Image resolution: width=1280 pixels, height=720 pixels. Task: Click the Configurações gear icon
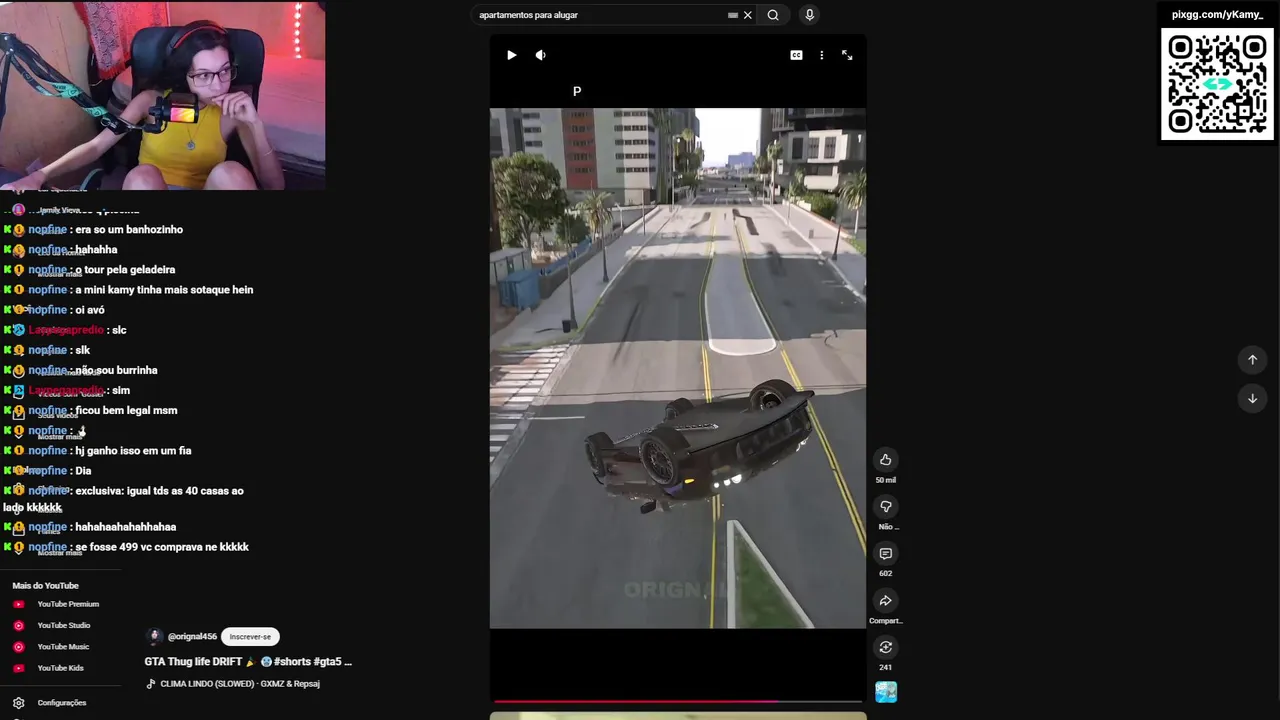(x=18, y=703)
